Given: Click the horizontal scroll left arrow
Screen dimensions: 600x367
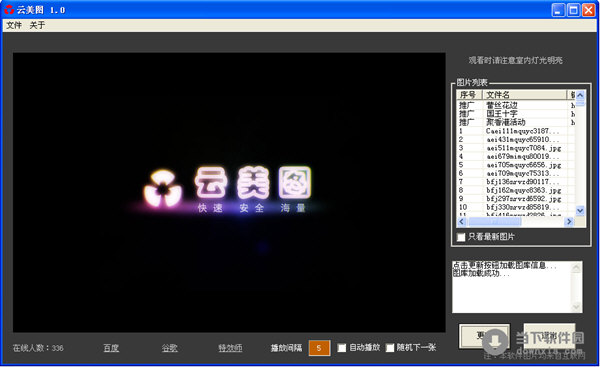Looking at the screenshot, I should [461, 222].
